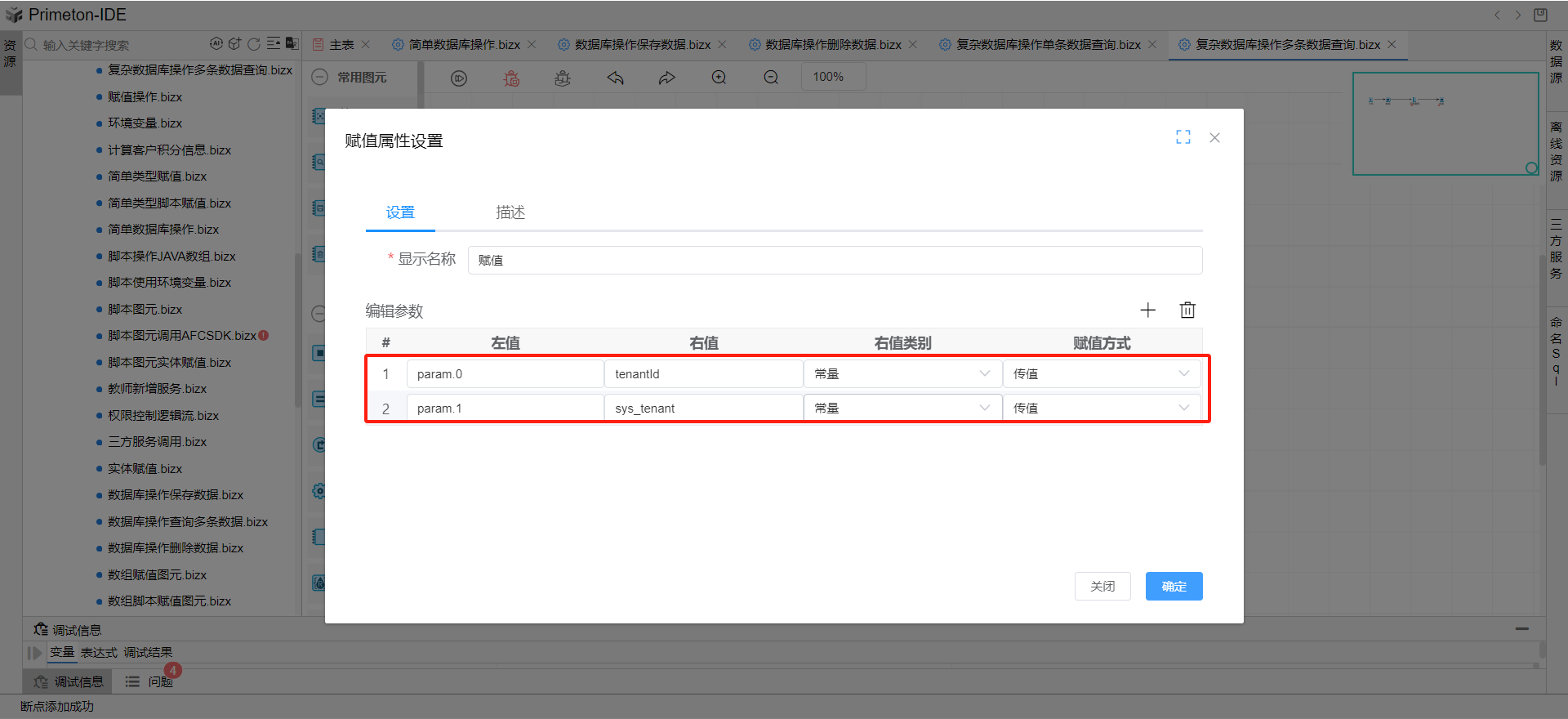
Task: Zoom in on the canvas
Action: pos(719,78)
